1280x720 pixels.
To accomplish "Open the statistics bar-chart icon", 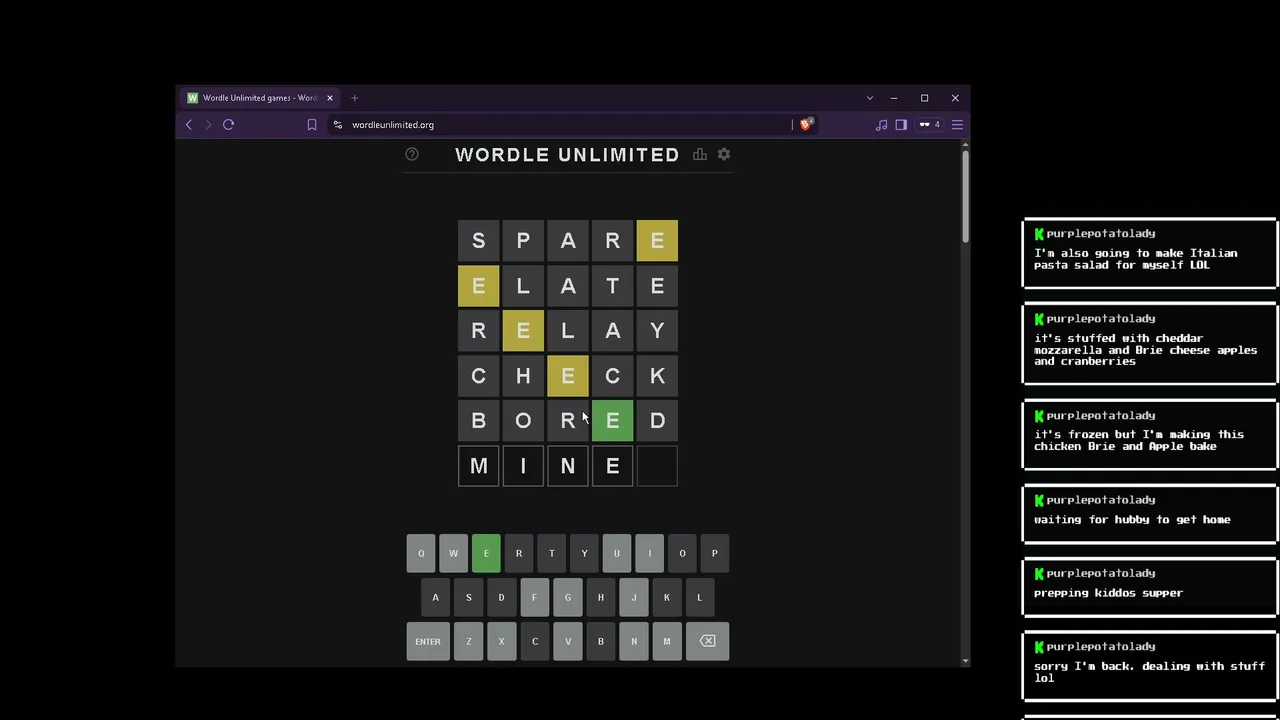I will tap(700, 154).
